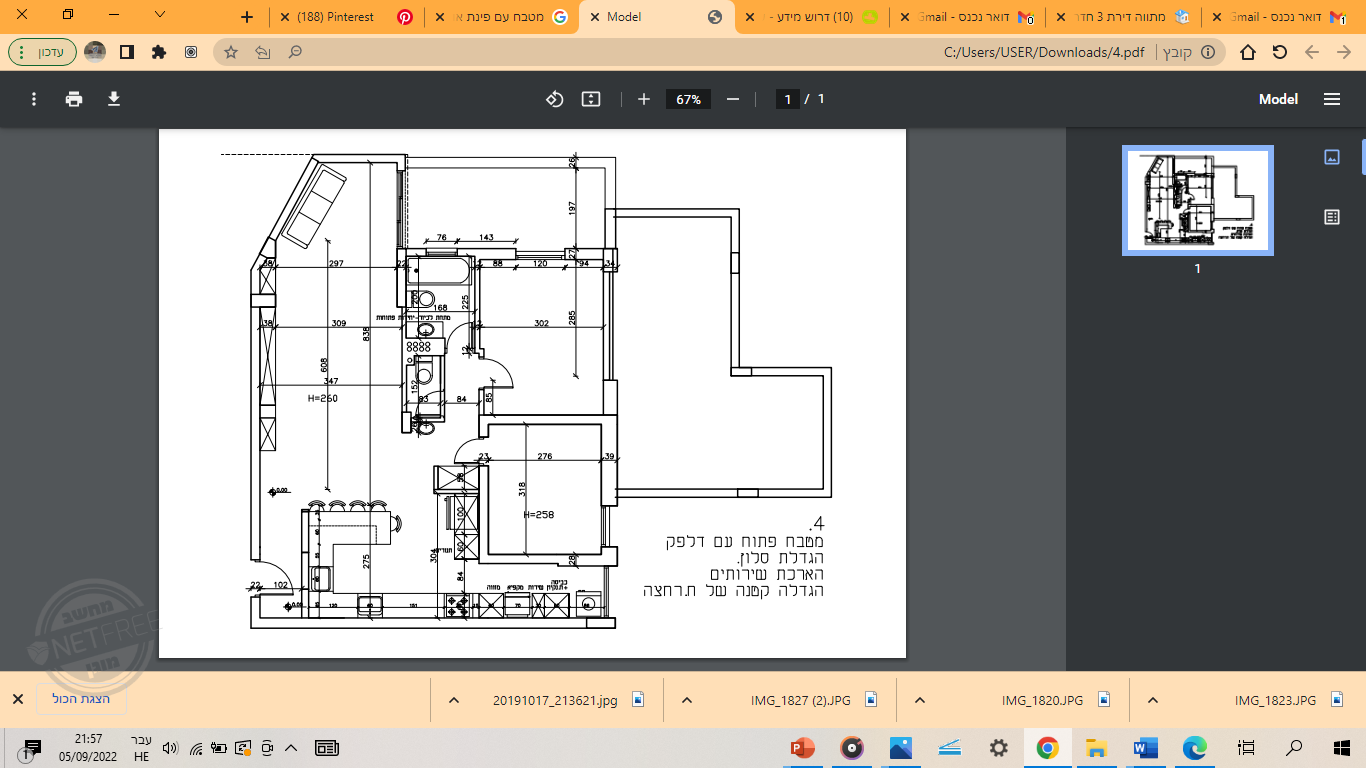Switch to the (188) Pinterest tab
The width and height of the screenshot is (1366, 768).
[x=345, y=17]
